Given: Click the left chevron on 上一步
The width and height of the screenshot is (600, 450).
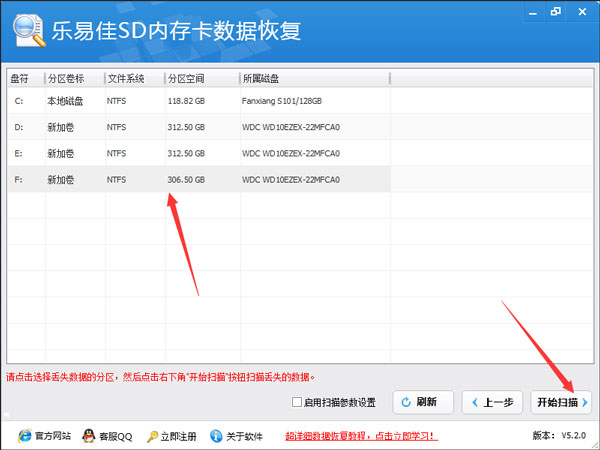Looking at the screenshot, I should 475,403.
